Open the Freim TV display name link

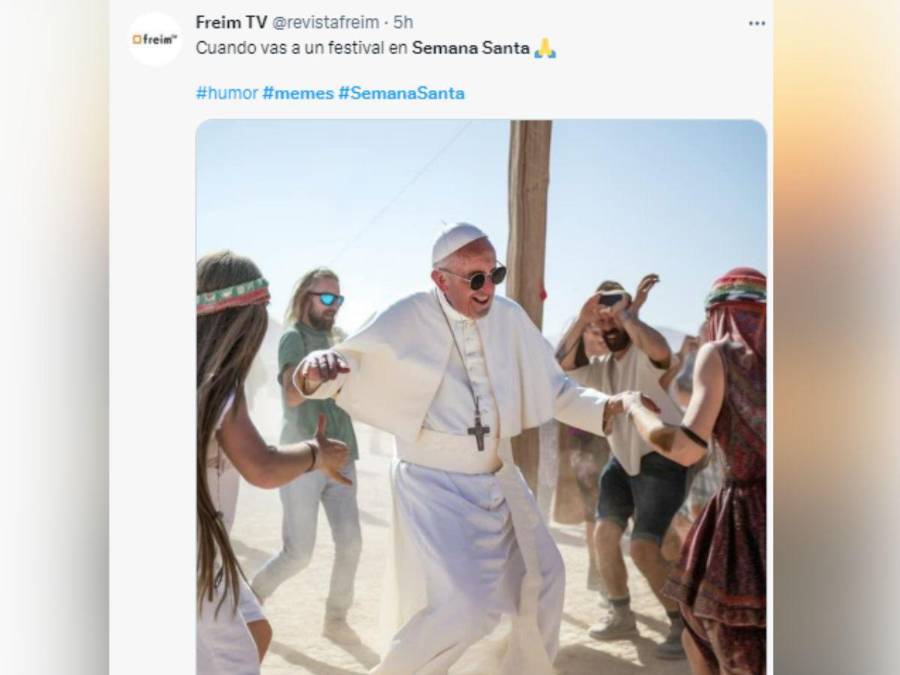231,22
